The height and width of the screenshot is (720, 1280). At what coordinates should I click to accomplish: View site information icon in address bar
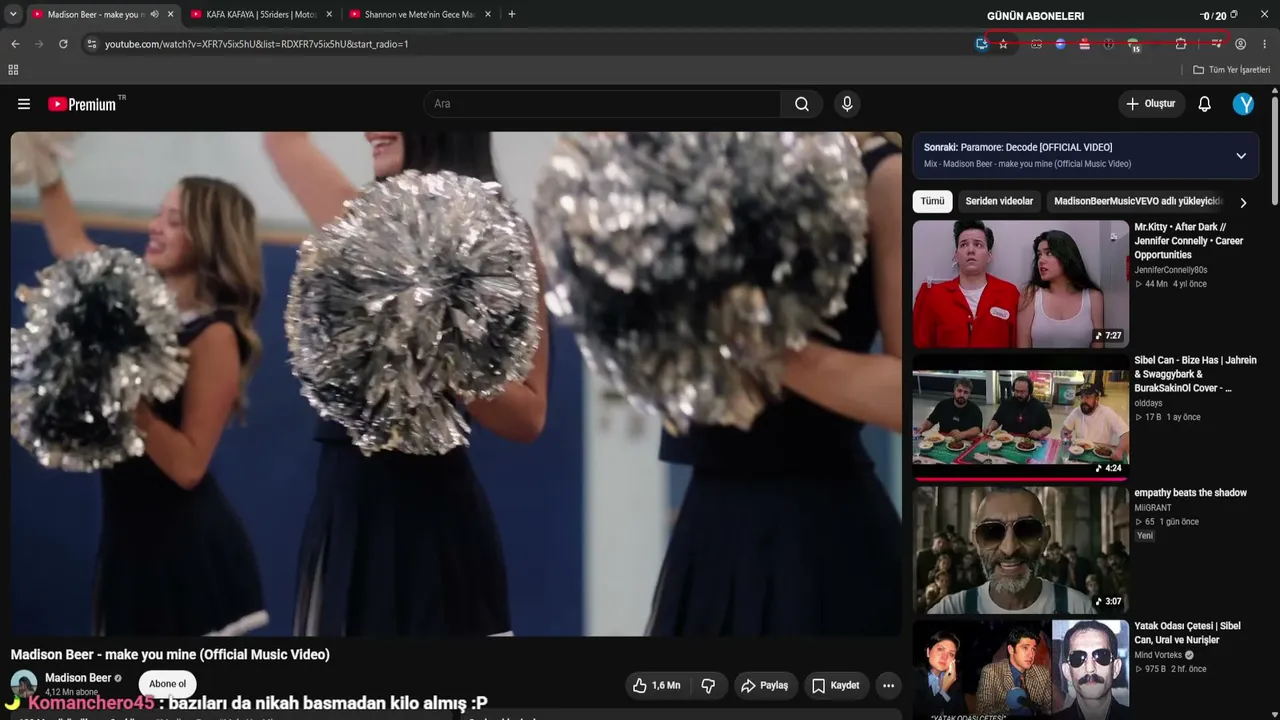click(x=91, y=44)
